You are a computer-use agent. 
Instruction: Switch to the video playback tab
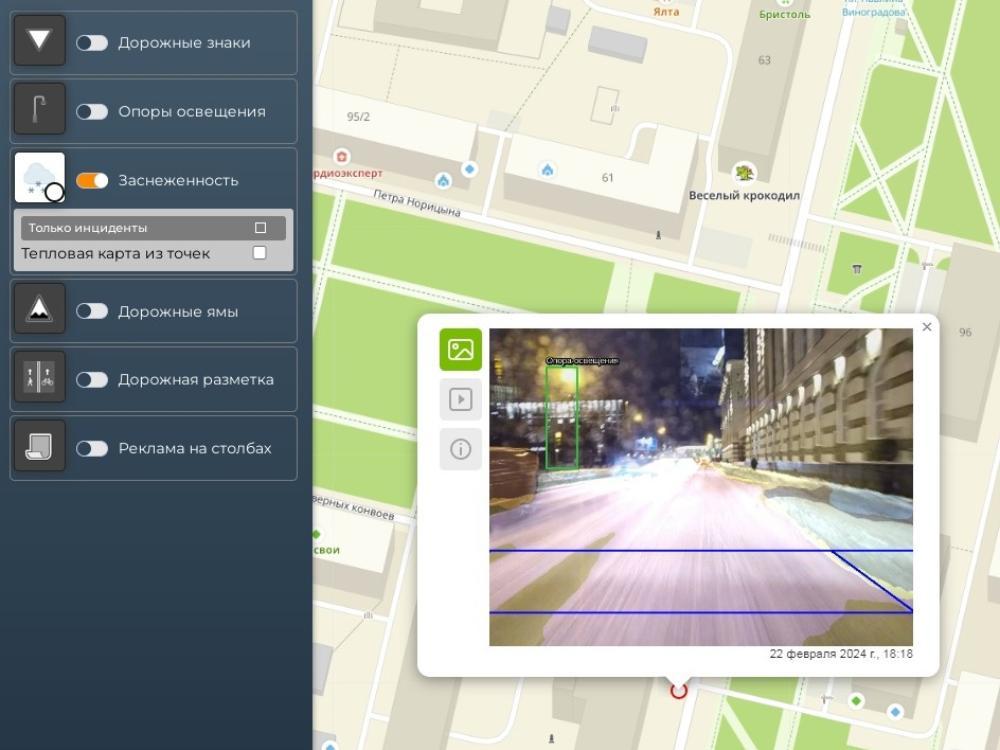(460, 399)
